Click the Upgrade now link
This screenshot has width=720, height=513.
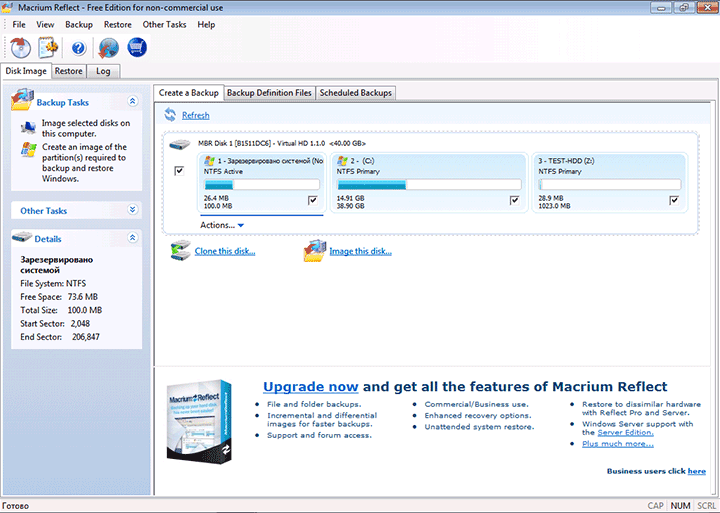point(310,387)
